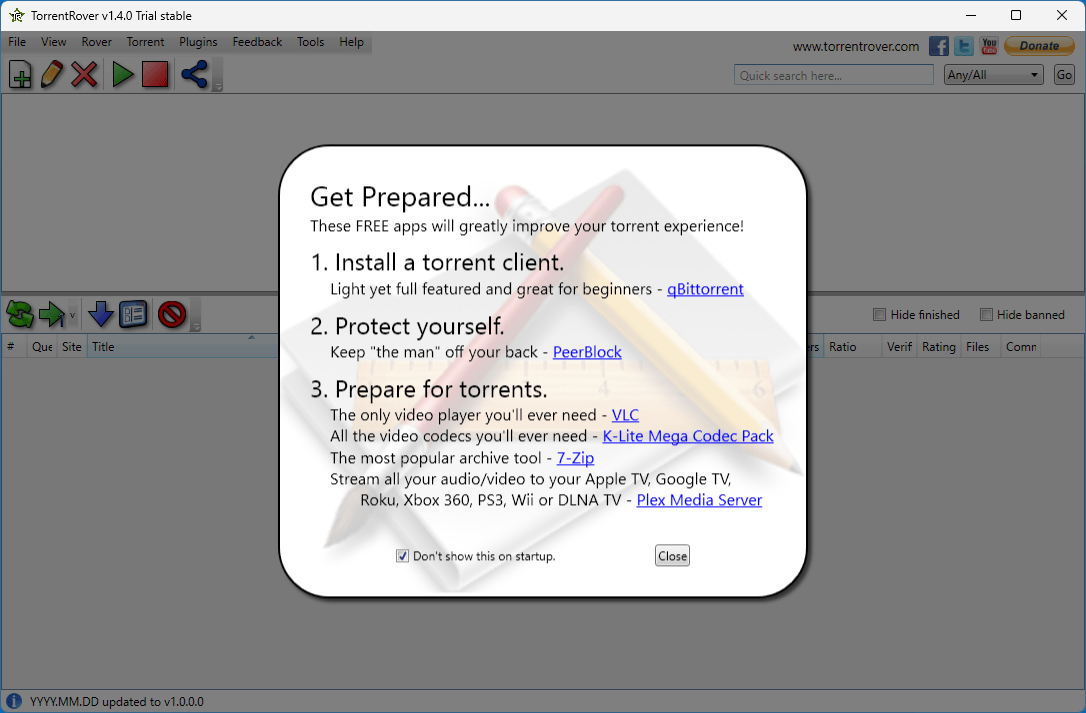Follow the VLC link
Viewport: 1086px width, 713px height.
[625, 415]
